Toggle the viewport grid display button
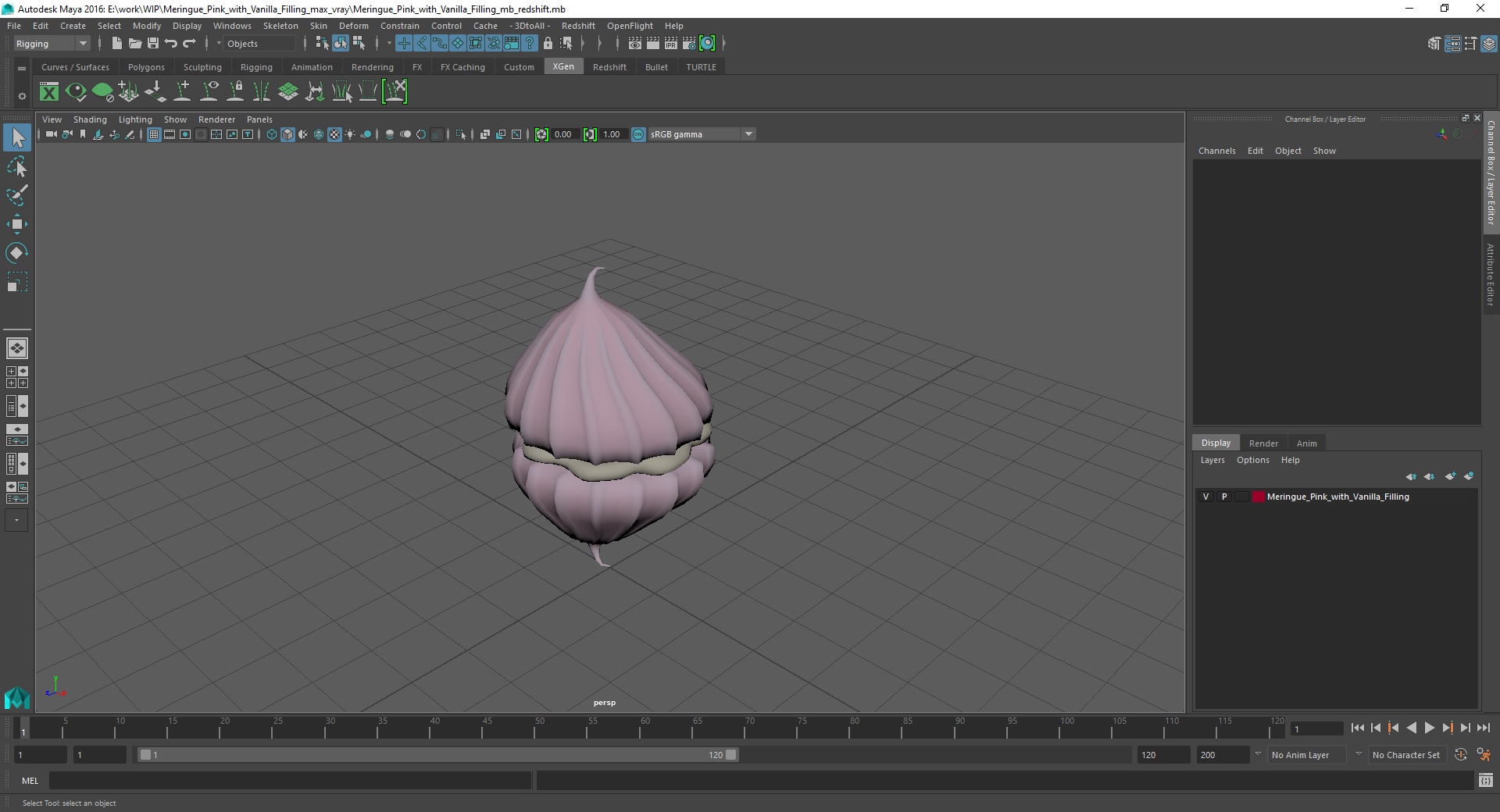Screen dimensions: 1500x812 (x=154, y=134)
